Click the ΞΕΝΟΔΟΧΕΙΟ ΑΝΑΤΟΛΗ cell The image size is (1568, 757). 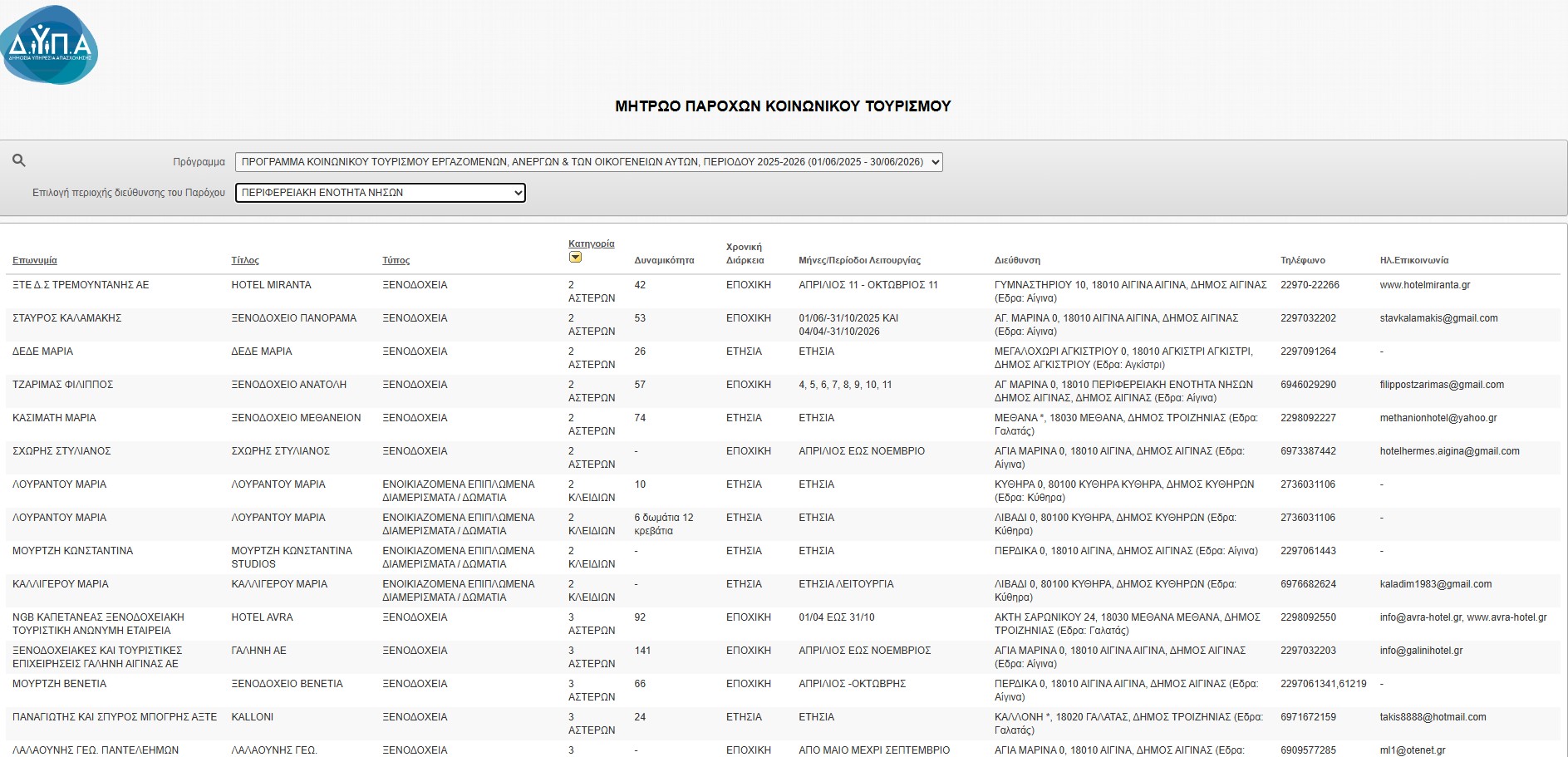[x=289, y=385]
